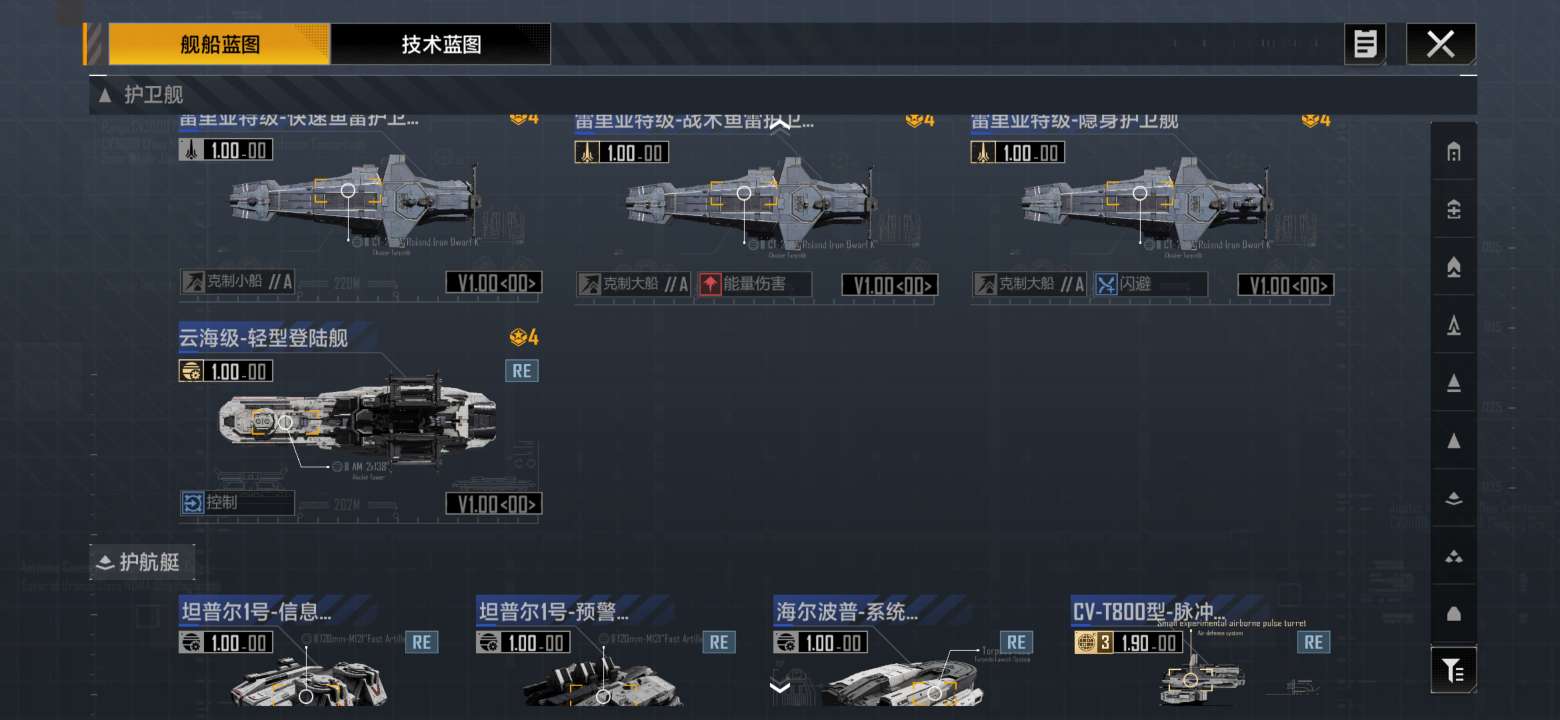1560x720 pixels.
Task: Open the filter icon in the sidebar
Action: (1454, 671)
